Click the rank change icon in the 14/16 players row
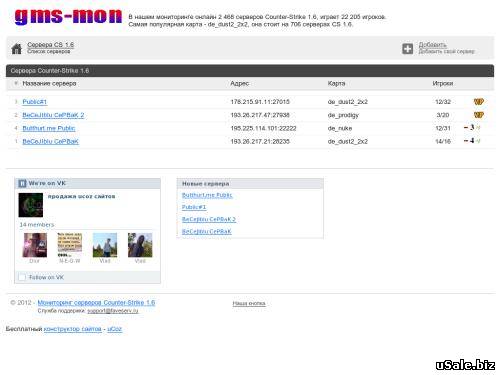This screenshot has height=375, width=500. tap(472, 141)
